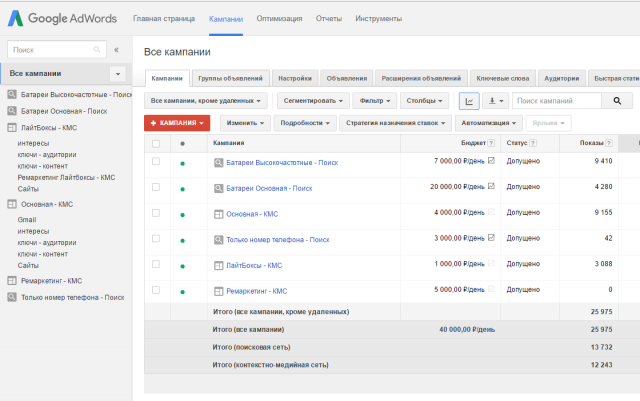640x401 pixels.
Task: Open the Главная страница menu
Action: [x=164, y=19]
